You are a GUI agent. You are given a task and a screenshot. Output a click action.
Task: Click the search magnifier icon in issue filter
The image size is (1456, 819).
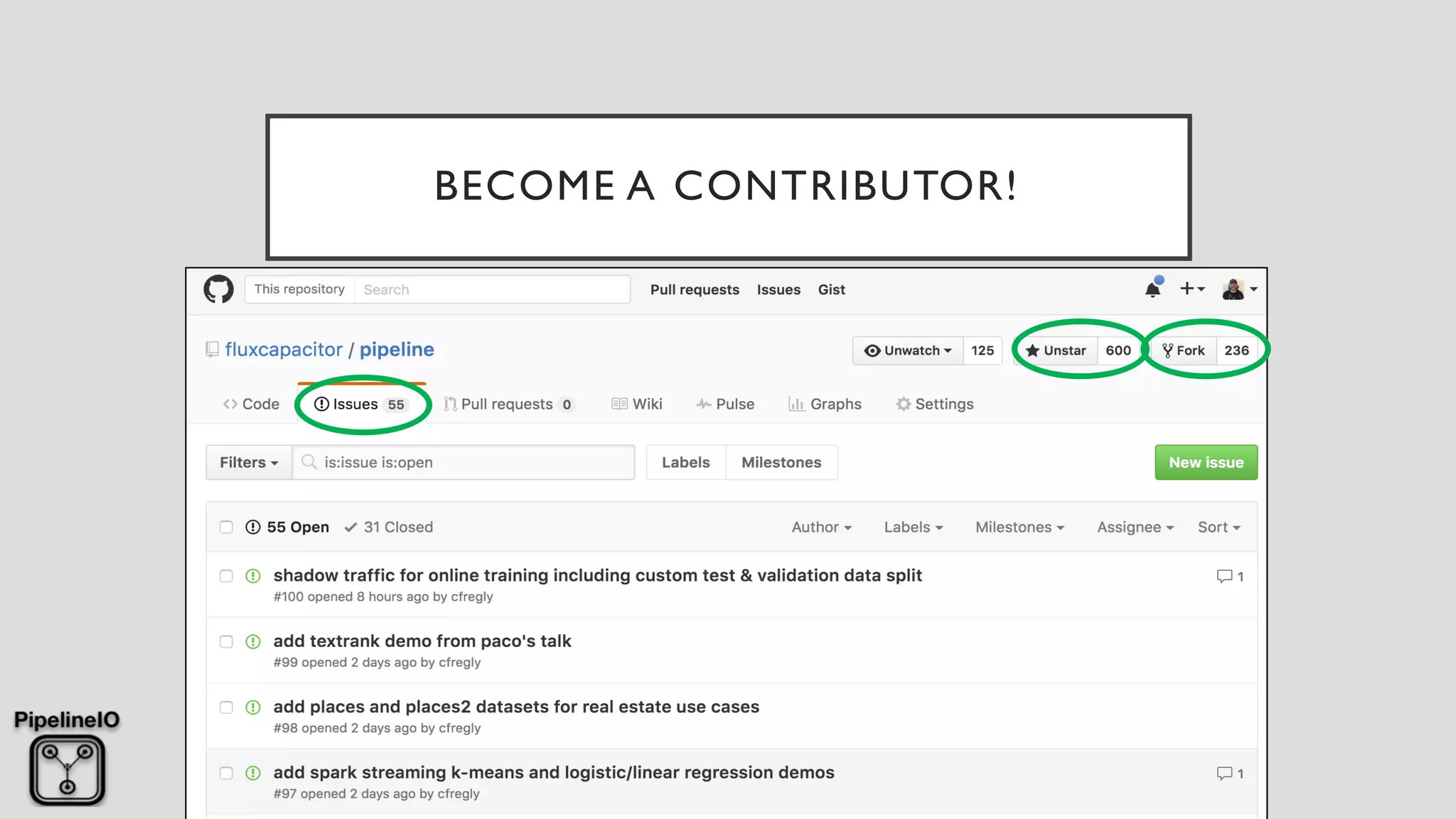pyautogui.click(x=309, y=462)
